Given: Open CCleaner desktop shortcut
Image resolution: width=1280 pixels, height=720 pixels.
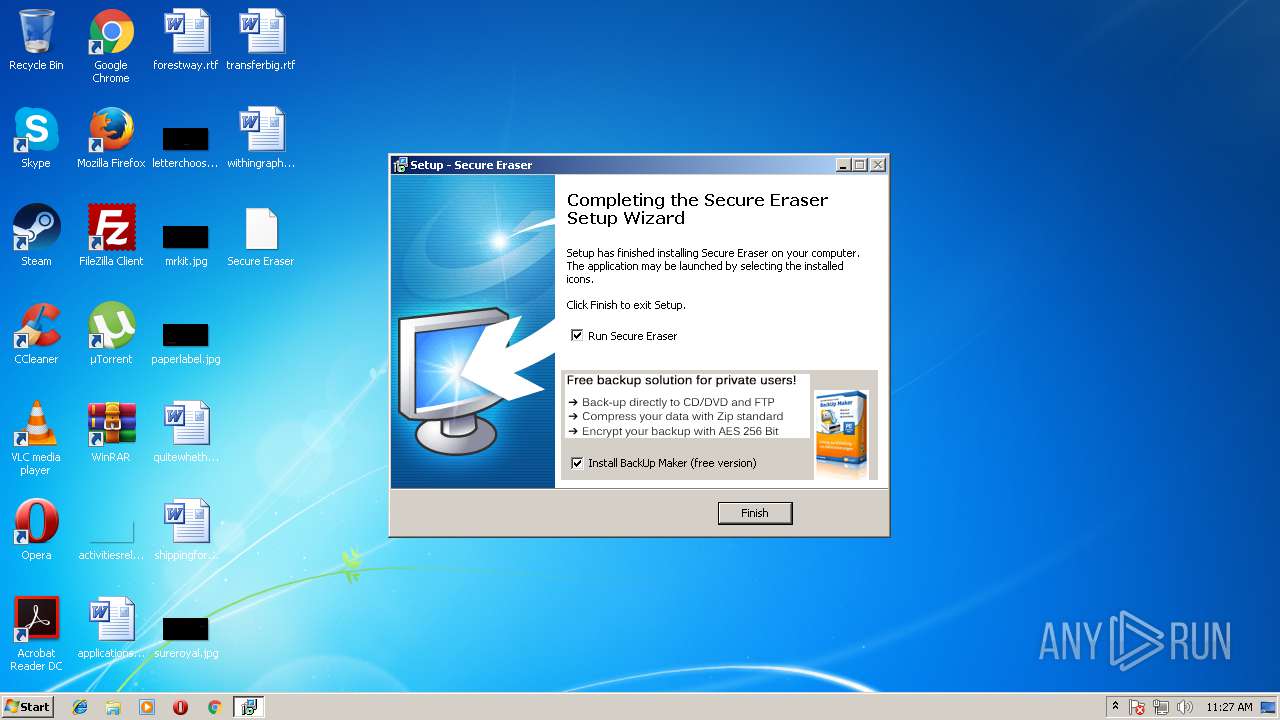Looking at the screenshot, I should click(36, 334).
